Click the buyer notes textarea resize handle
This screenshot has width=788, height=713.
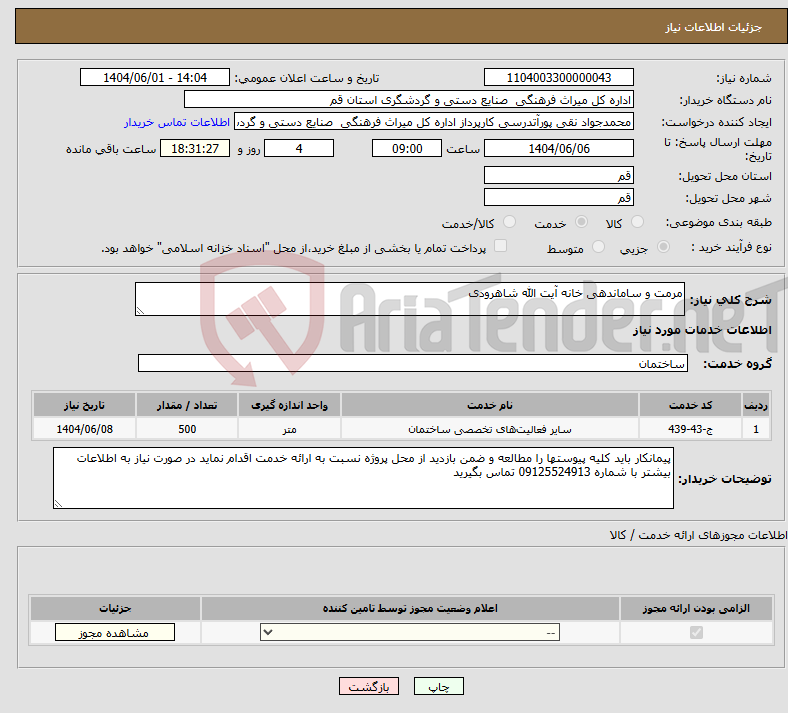pos(58,503)
